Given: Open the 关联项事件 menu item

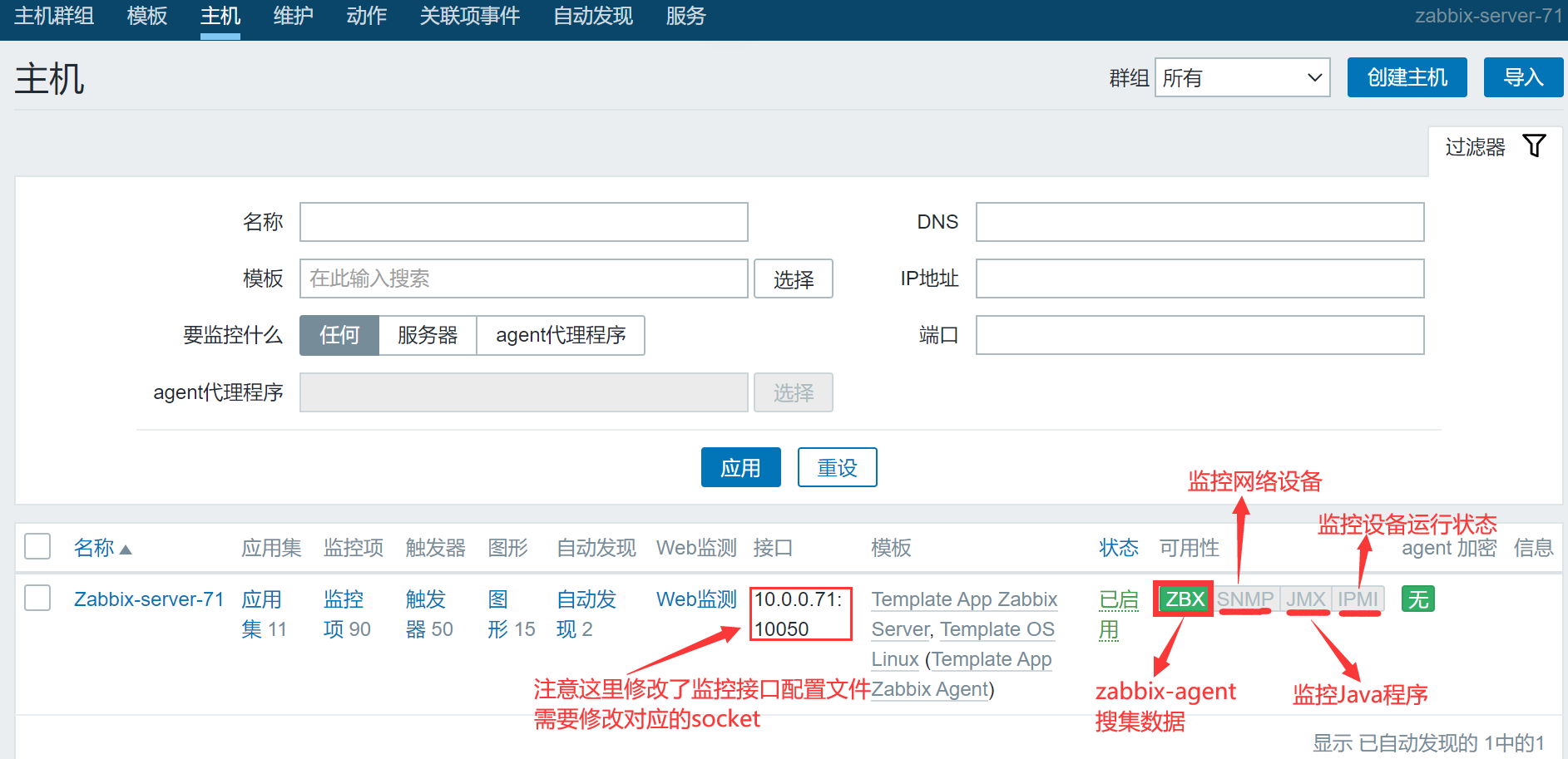Looking at the screenshot, I should point(470,16).
